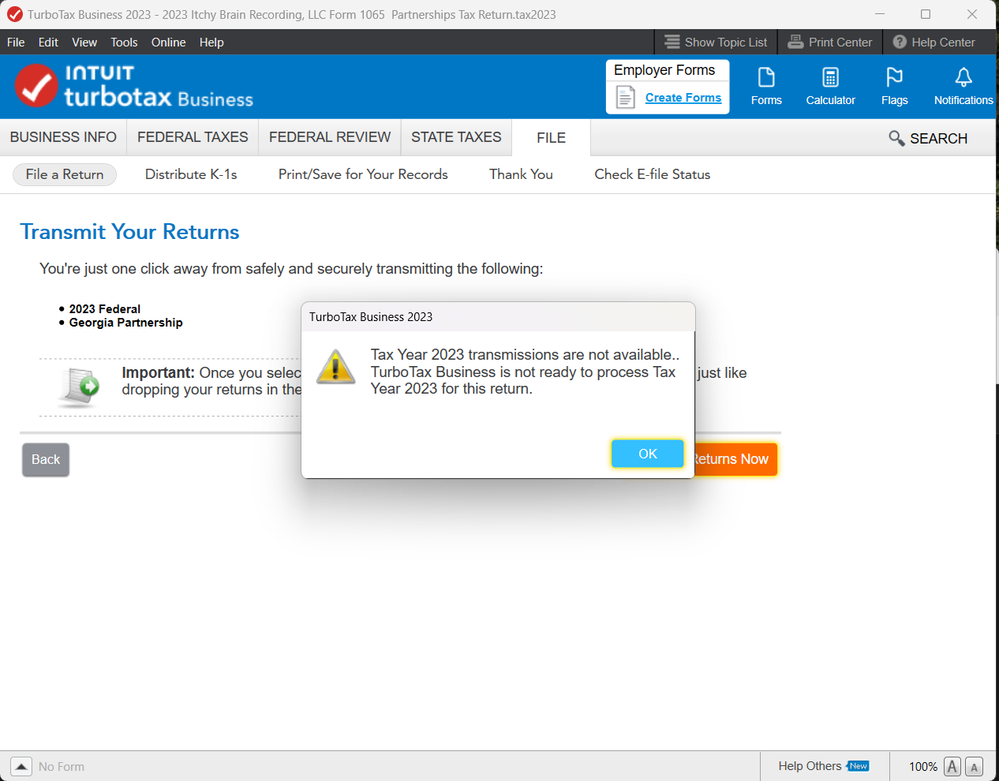
Task: Open the Flags panel
Action: click(894, 85)
